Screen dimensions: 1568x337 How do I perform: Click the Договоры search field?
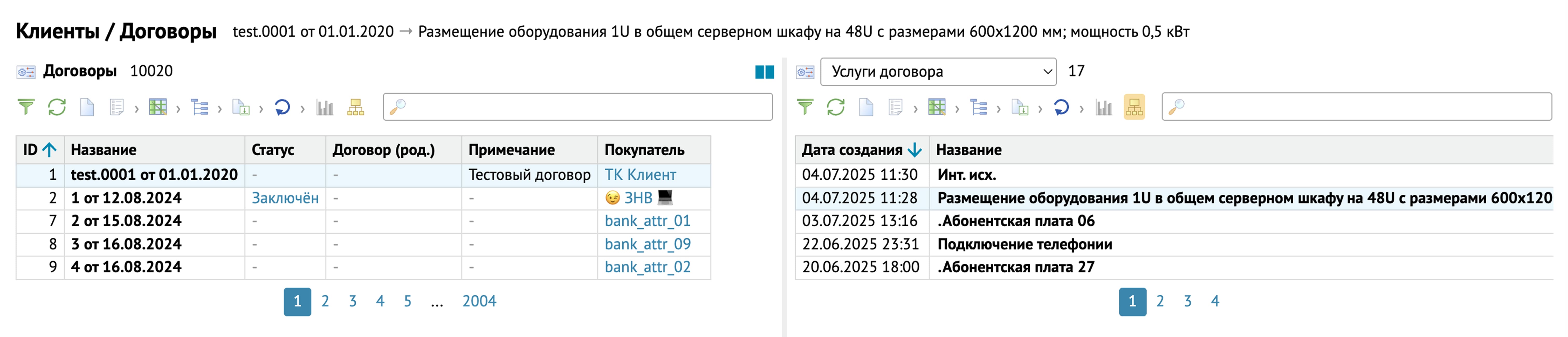[578, 107]
